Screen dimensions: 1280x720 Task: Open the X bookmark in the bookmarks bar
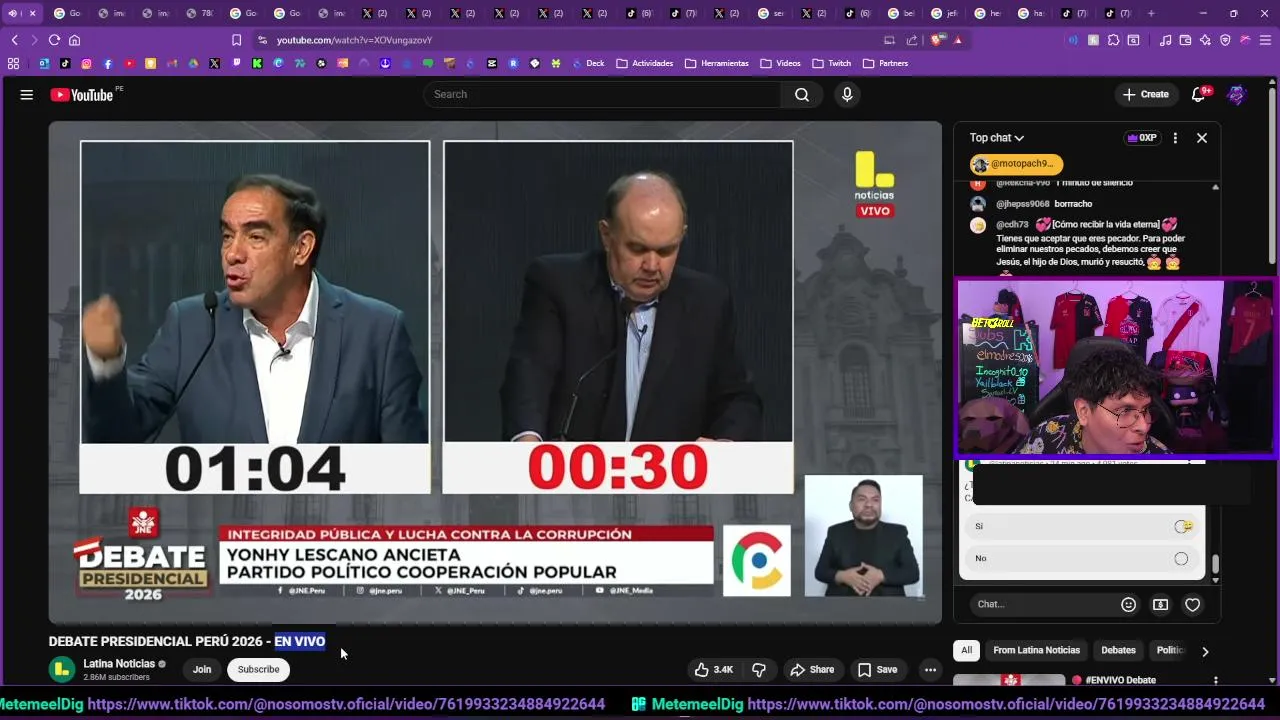point(214,63)
